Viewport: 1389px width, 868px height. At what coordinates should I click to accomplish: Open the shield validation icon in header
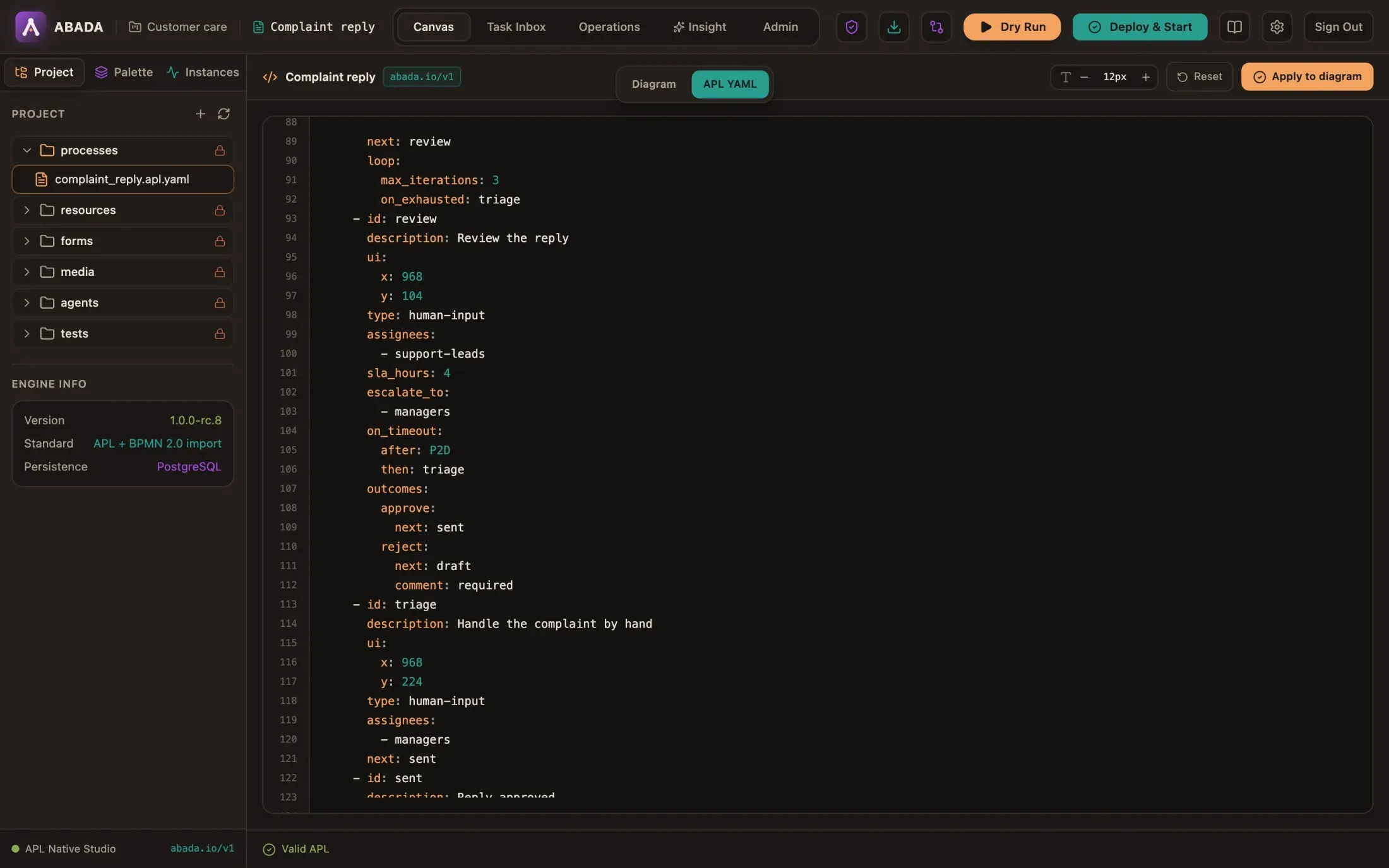coord(851,27)
